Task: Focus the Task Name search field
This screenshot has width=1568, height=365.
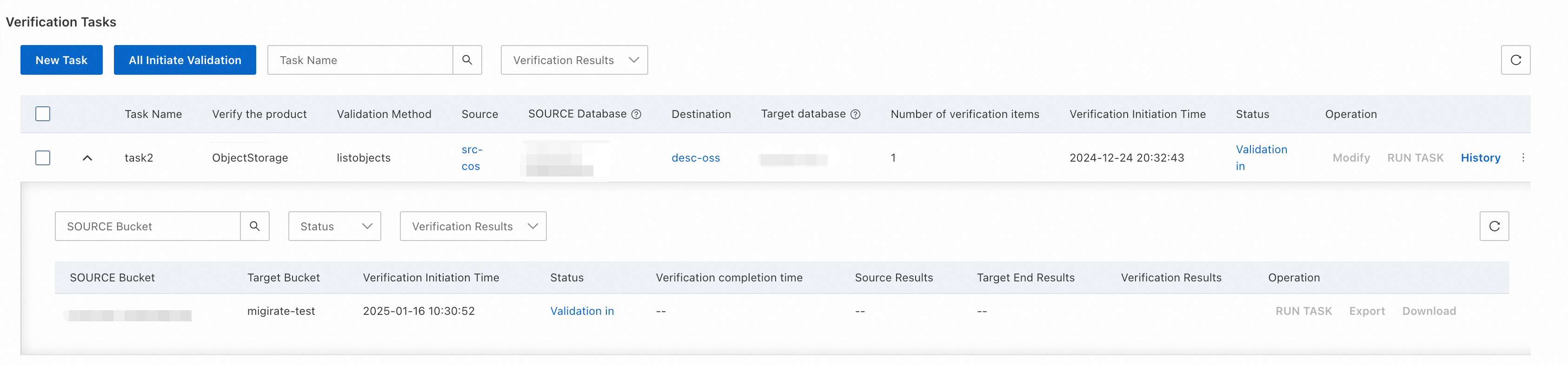Action: pos(360,59)
